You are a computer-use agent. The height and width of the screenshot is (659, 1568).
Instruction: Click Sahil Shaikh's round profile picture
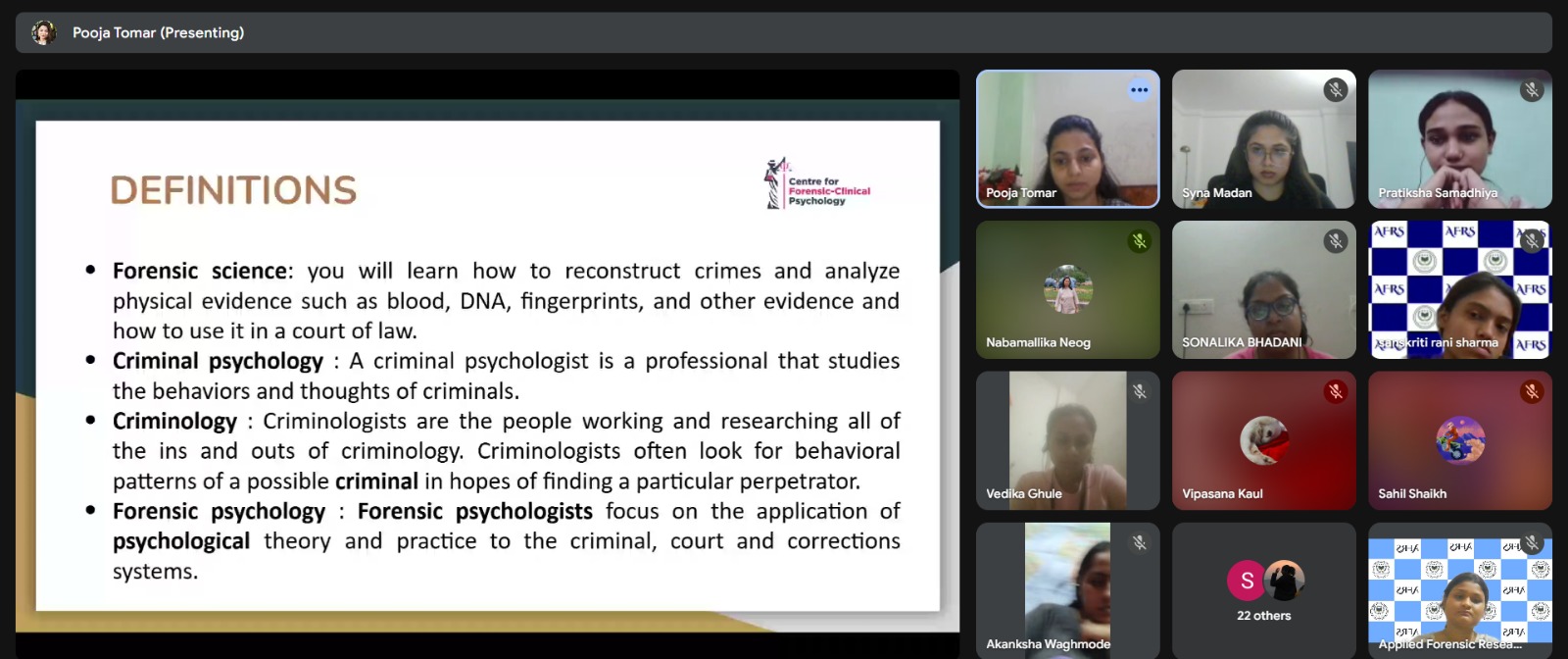1460,440
